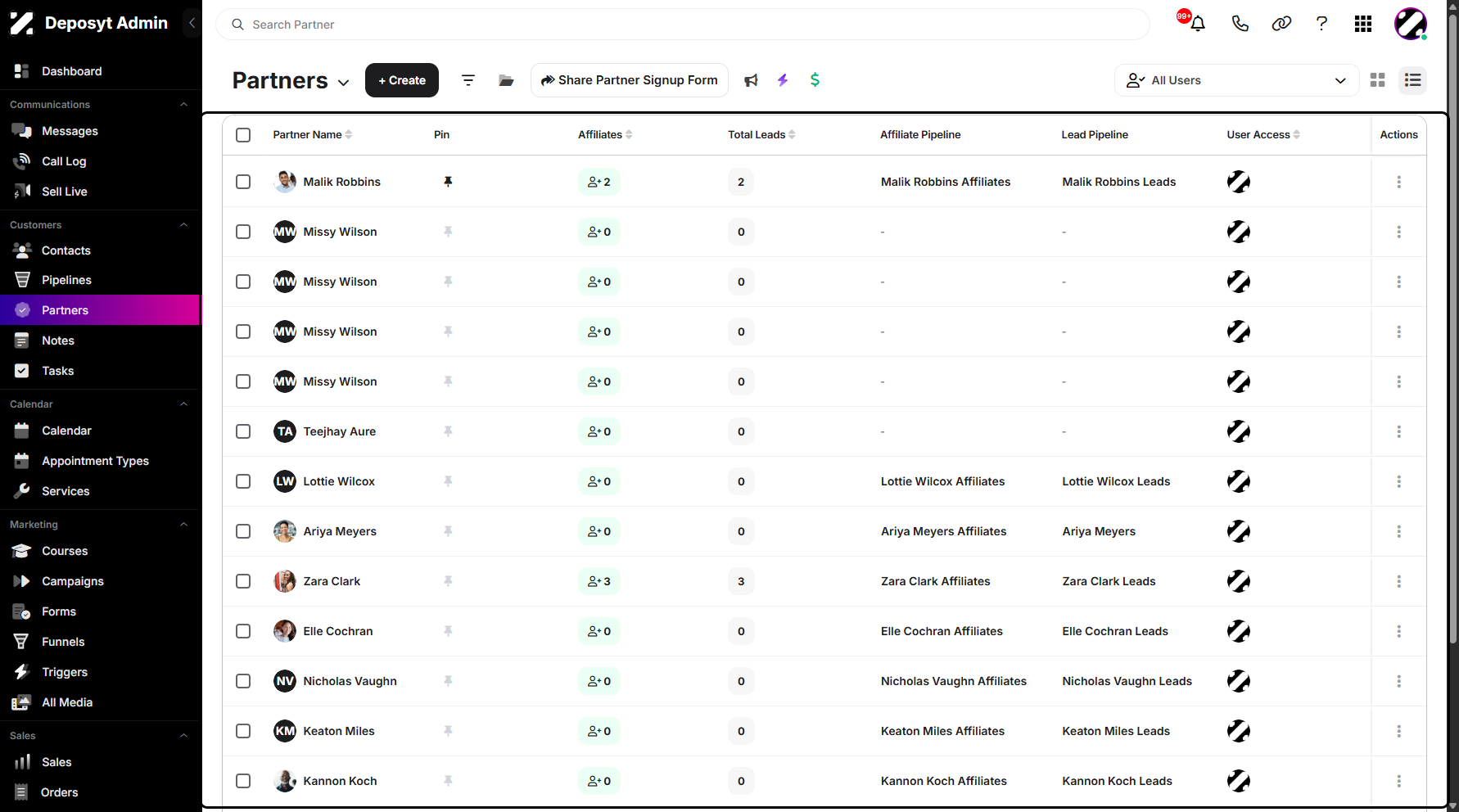Open actions menu for Teejhay Aure
1459x812 pixels.
coord(1398,431)
